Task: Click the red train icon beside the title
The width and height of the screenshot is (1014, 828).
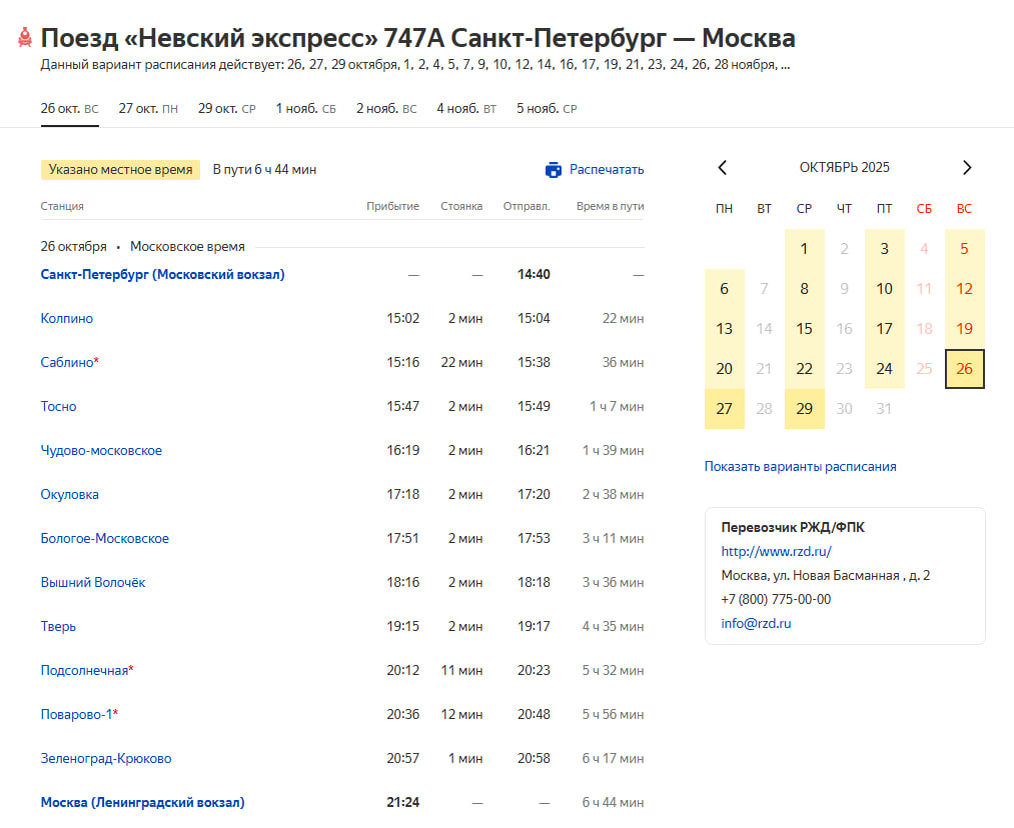Action: (25, 37)
